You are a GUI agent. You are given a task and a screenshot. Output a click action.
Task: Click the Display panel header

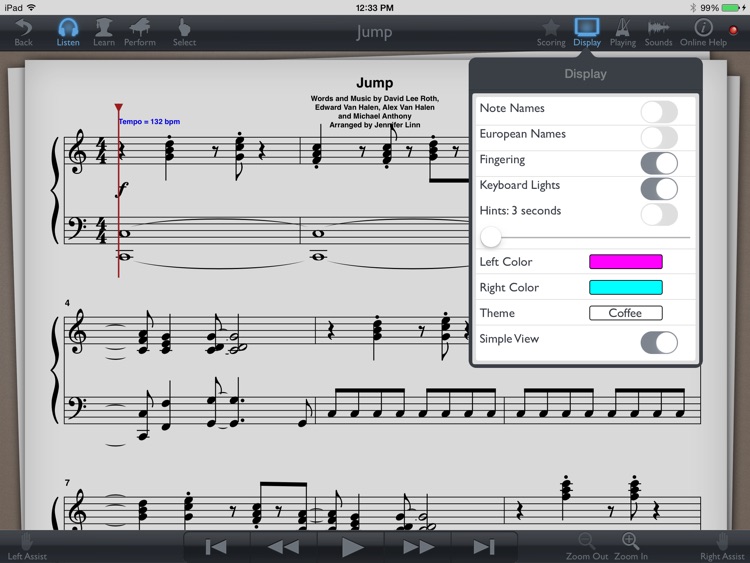pos(585,74)
